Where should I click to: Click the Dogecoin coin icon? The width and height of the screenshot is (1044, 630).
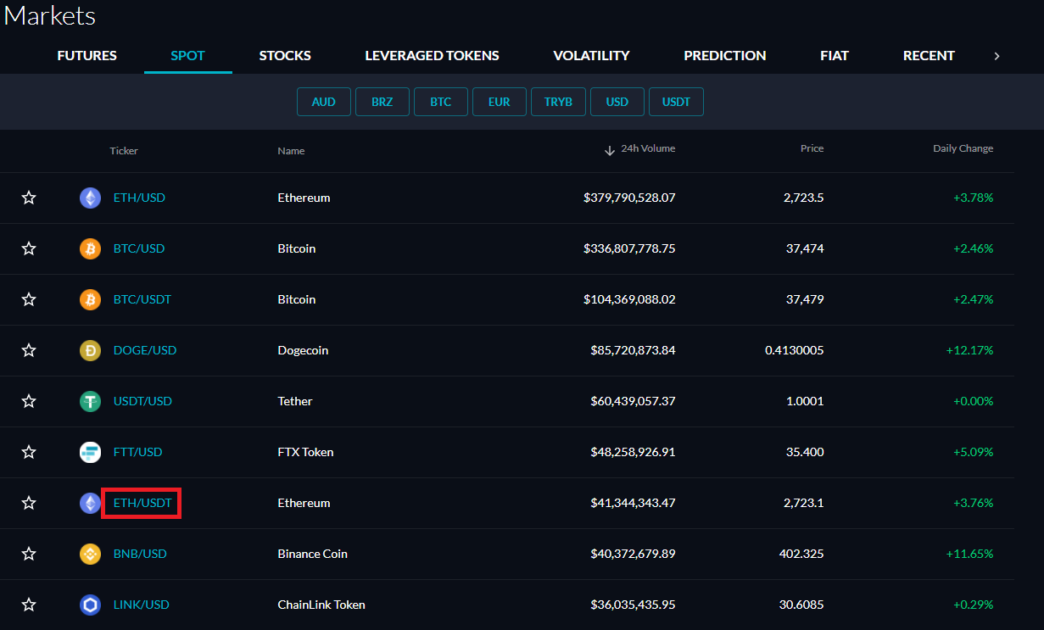coord(90,350)
